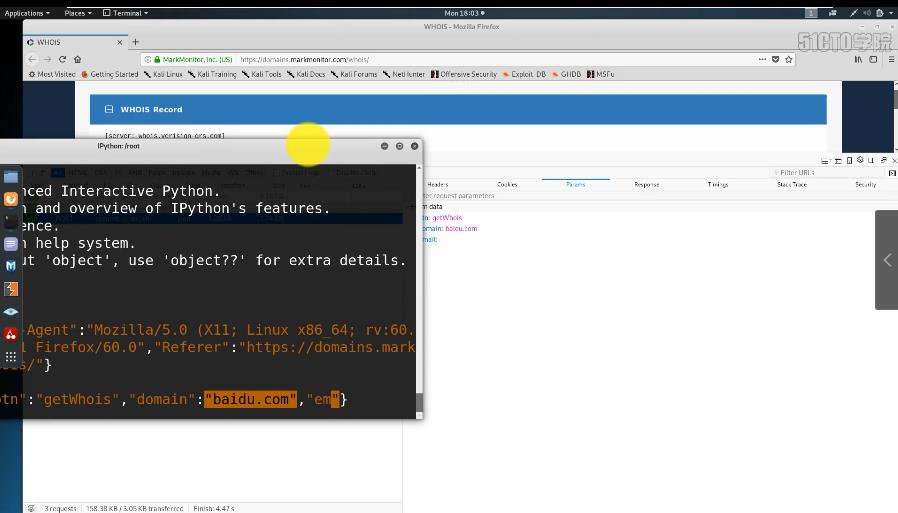Open a new browser tab
The image size is (898, 513).
point(135,42)
